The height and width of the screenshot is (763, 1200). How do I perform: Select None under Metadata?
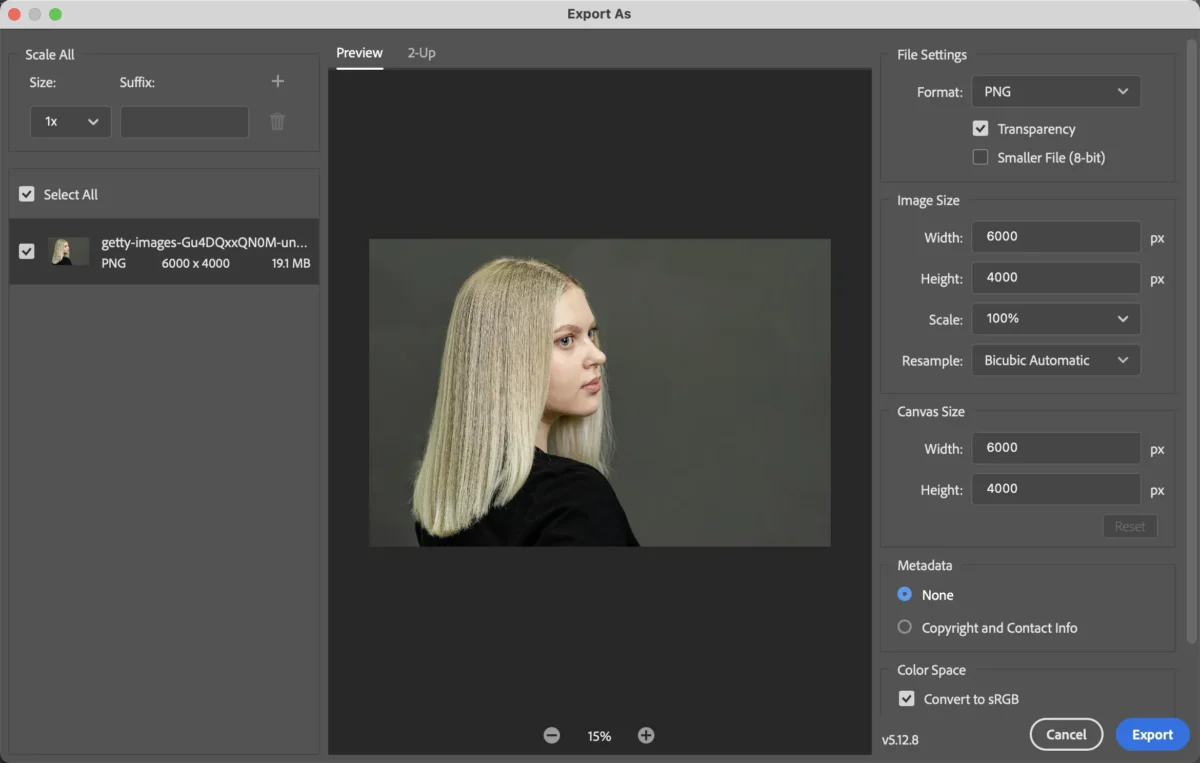pos(904,594)
